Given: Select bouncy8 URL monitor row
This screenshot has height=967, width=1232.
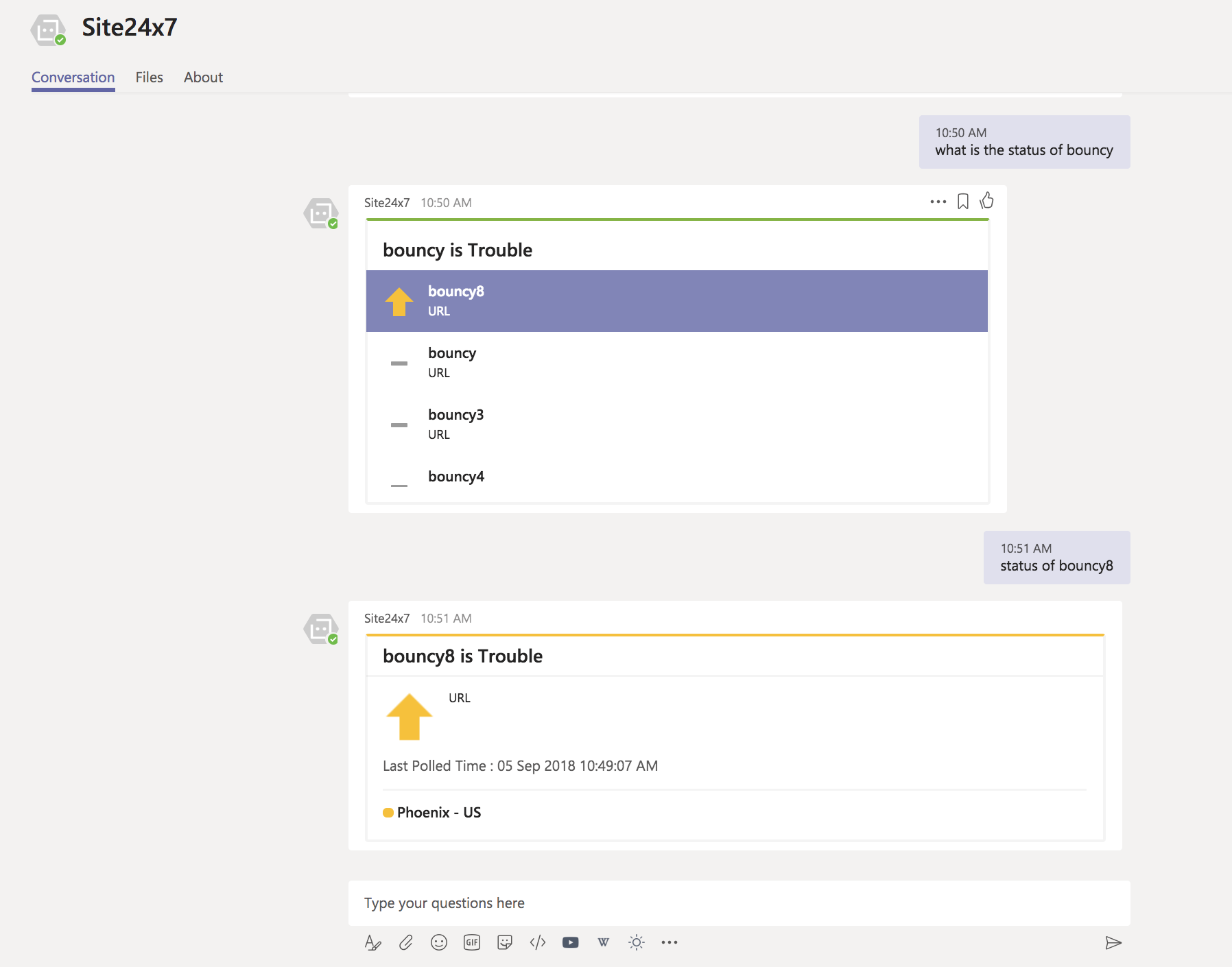Looking at the screenshot, I should pyautogui.click(x=676, y=301).
